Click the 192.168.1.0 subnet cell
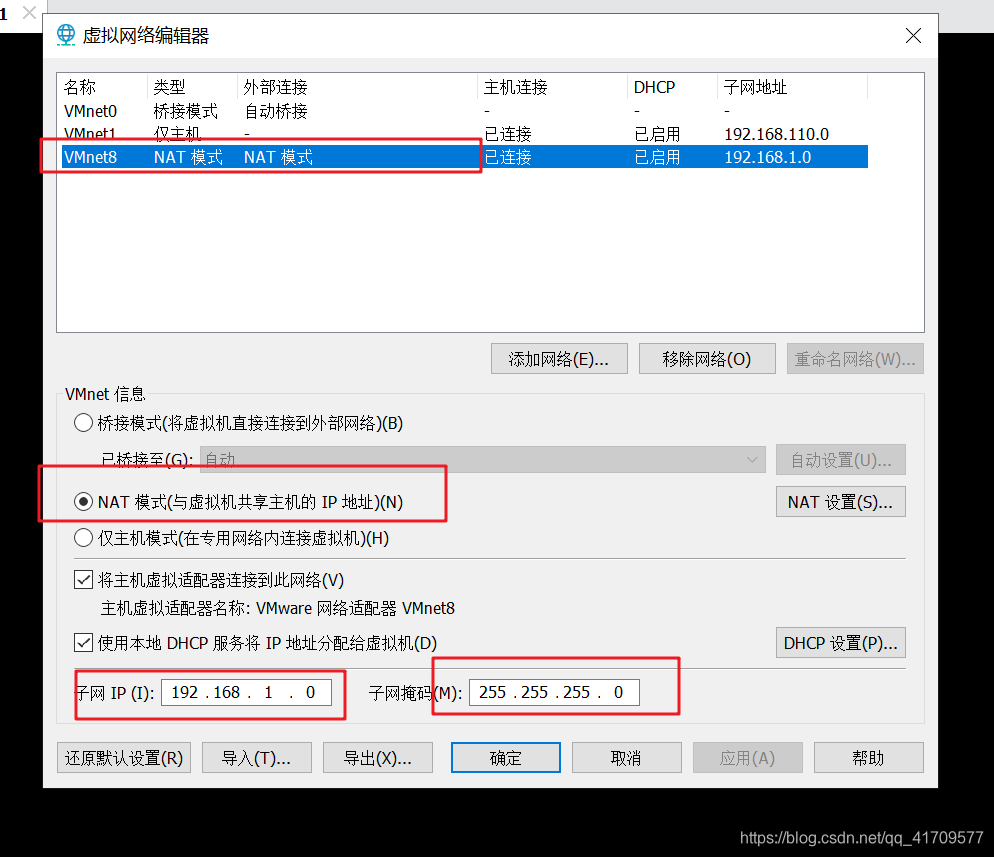994x857 pixels. coord(768,157)
